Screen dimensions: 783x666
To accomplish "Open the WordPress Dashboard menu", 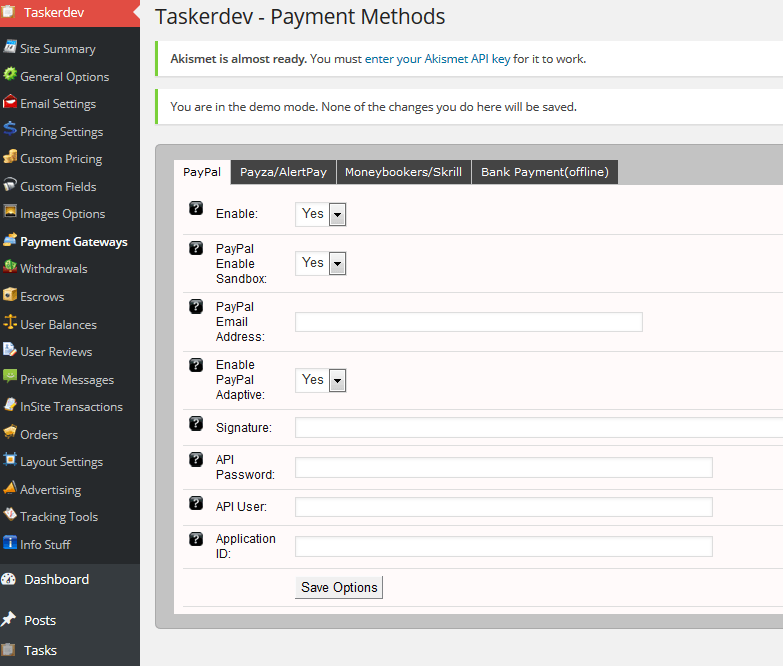I will point(56,580).
